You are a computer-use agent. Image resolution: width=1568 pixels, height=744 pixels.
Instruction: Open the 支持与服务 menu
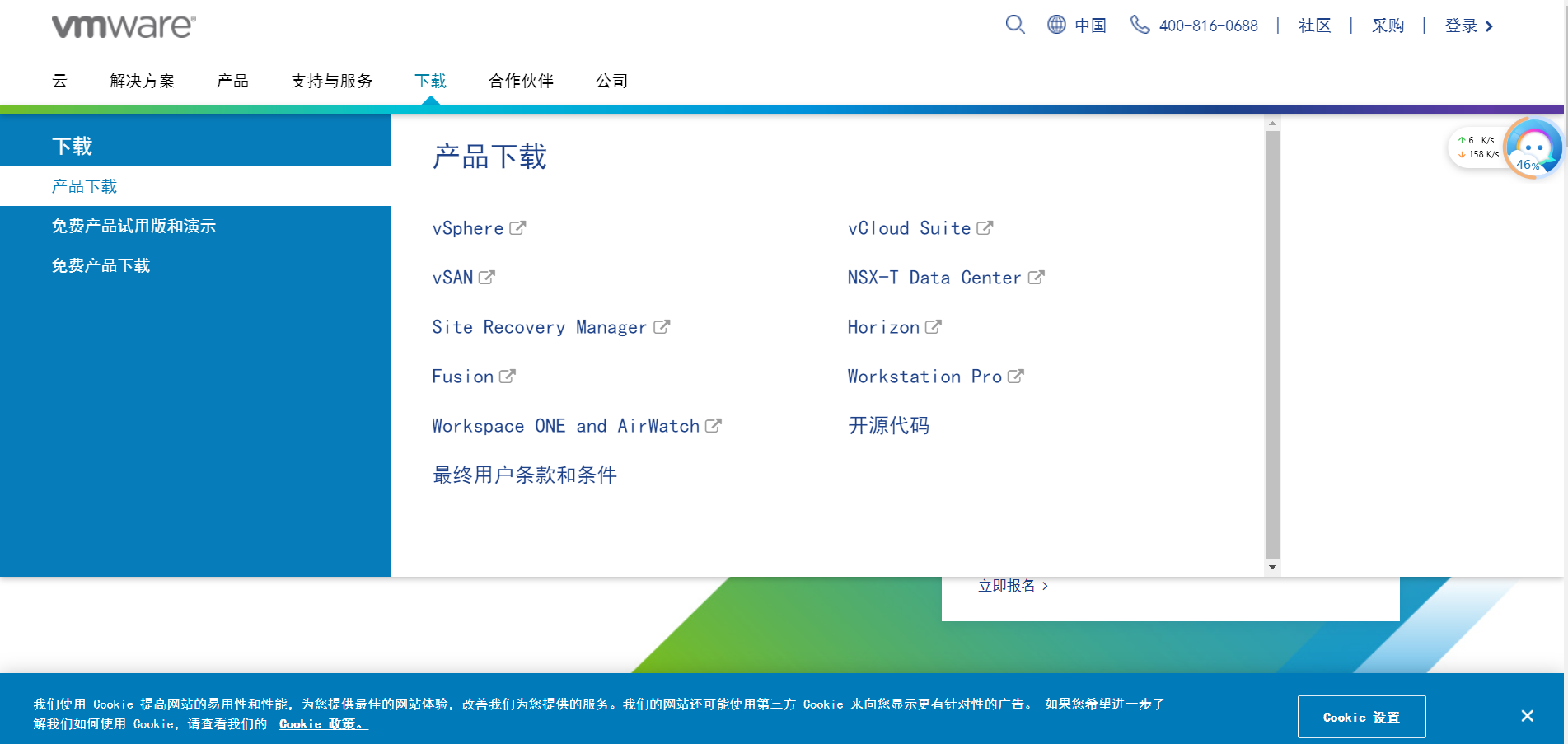coord(331,81)
